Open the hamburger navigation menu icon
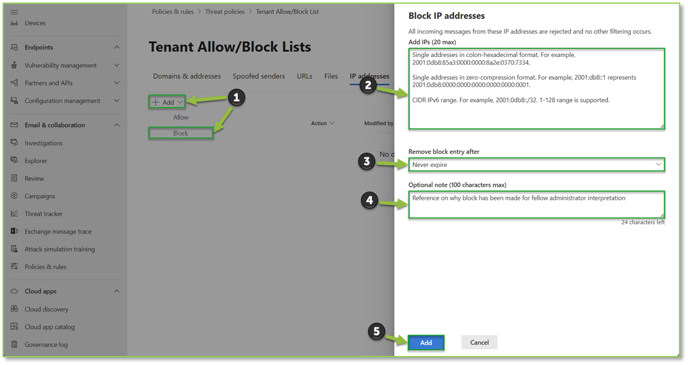Viewport: 688px width, 365px height. click(x=14, y=12)
